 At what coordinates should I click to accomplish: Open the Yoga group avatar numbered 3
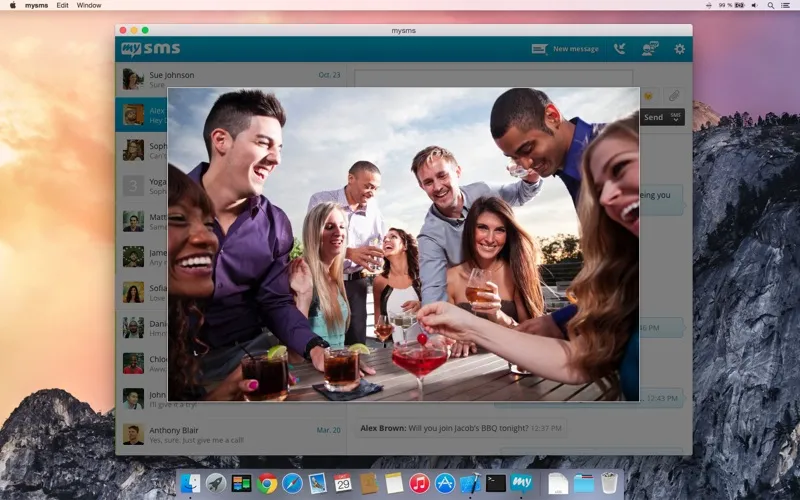point(133,186)
